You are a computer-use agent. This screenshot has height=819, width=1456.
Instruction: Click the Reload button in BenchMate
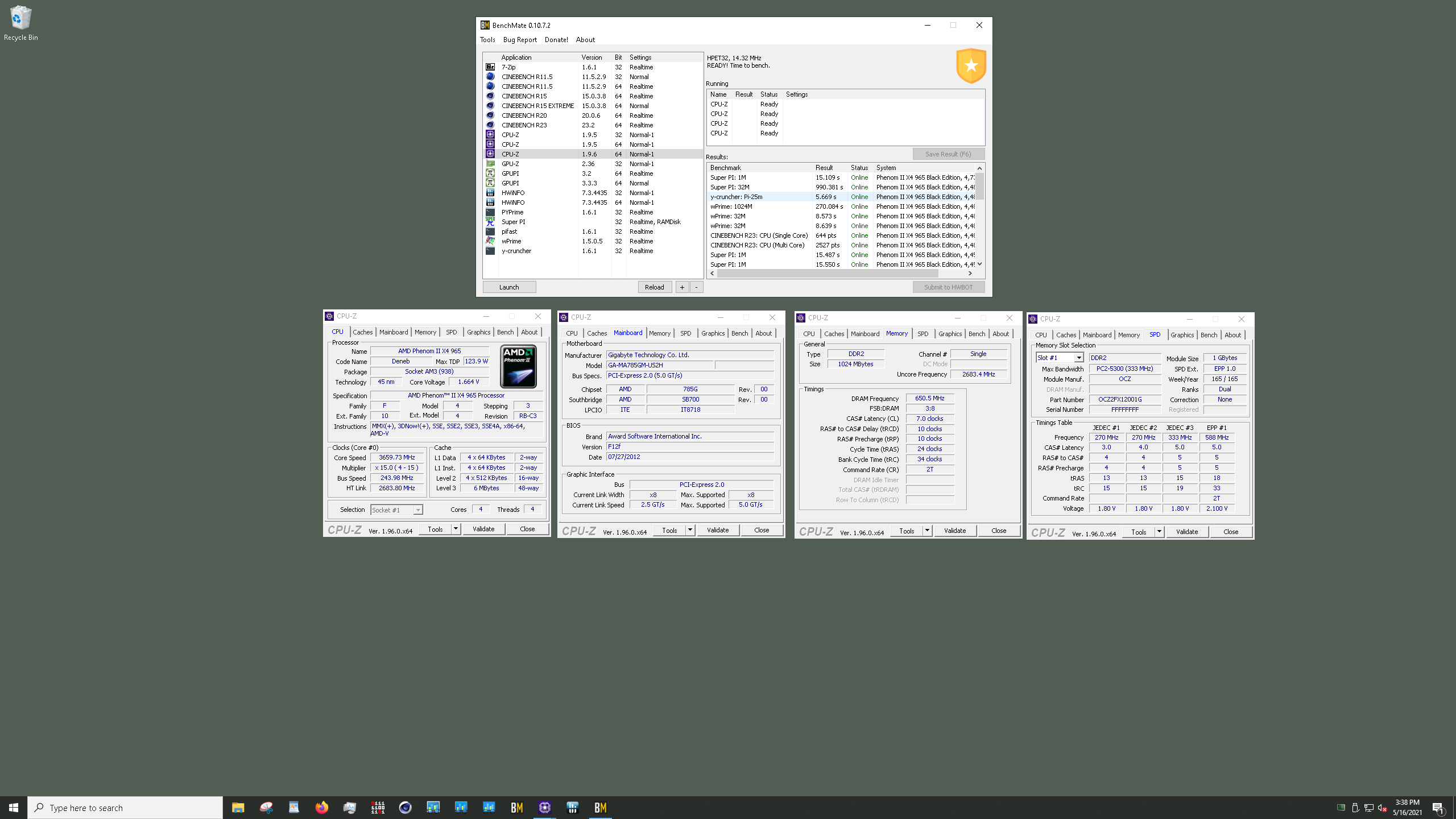pos(655,287)
